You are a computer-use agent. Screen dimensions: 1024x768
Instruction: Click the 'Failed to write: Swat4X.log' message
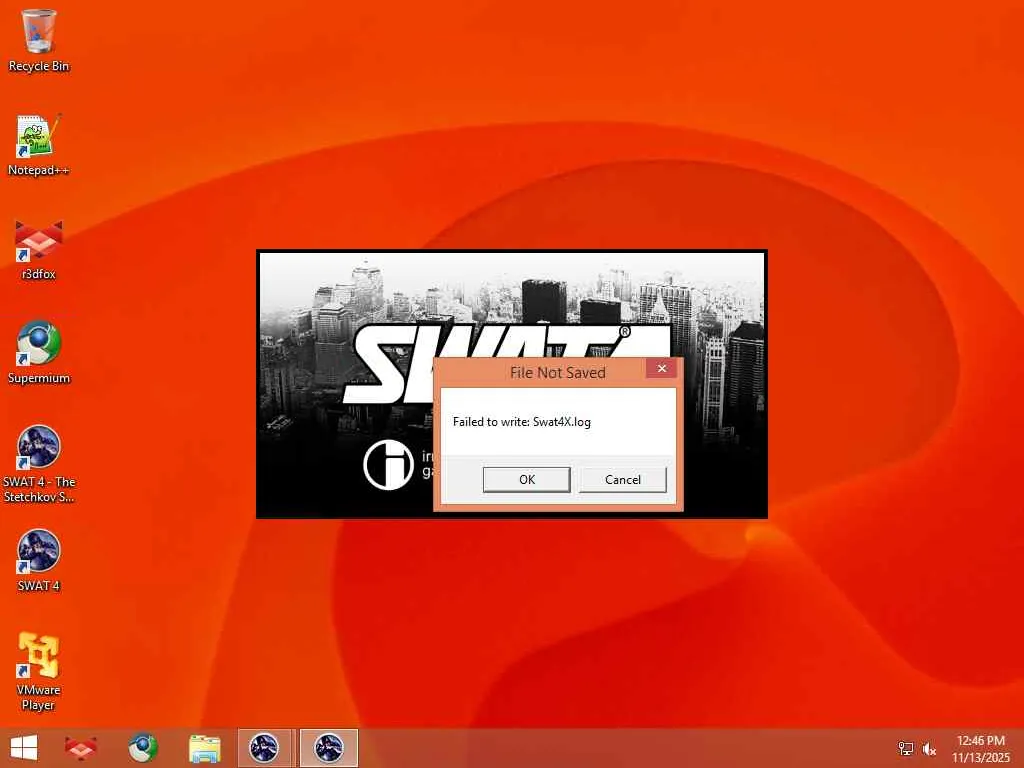[522, 422]
